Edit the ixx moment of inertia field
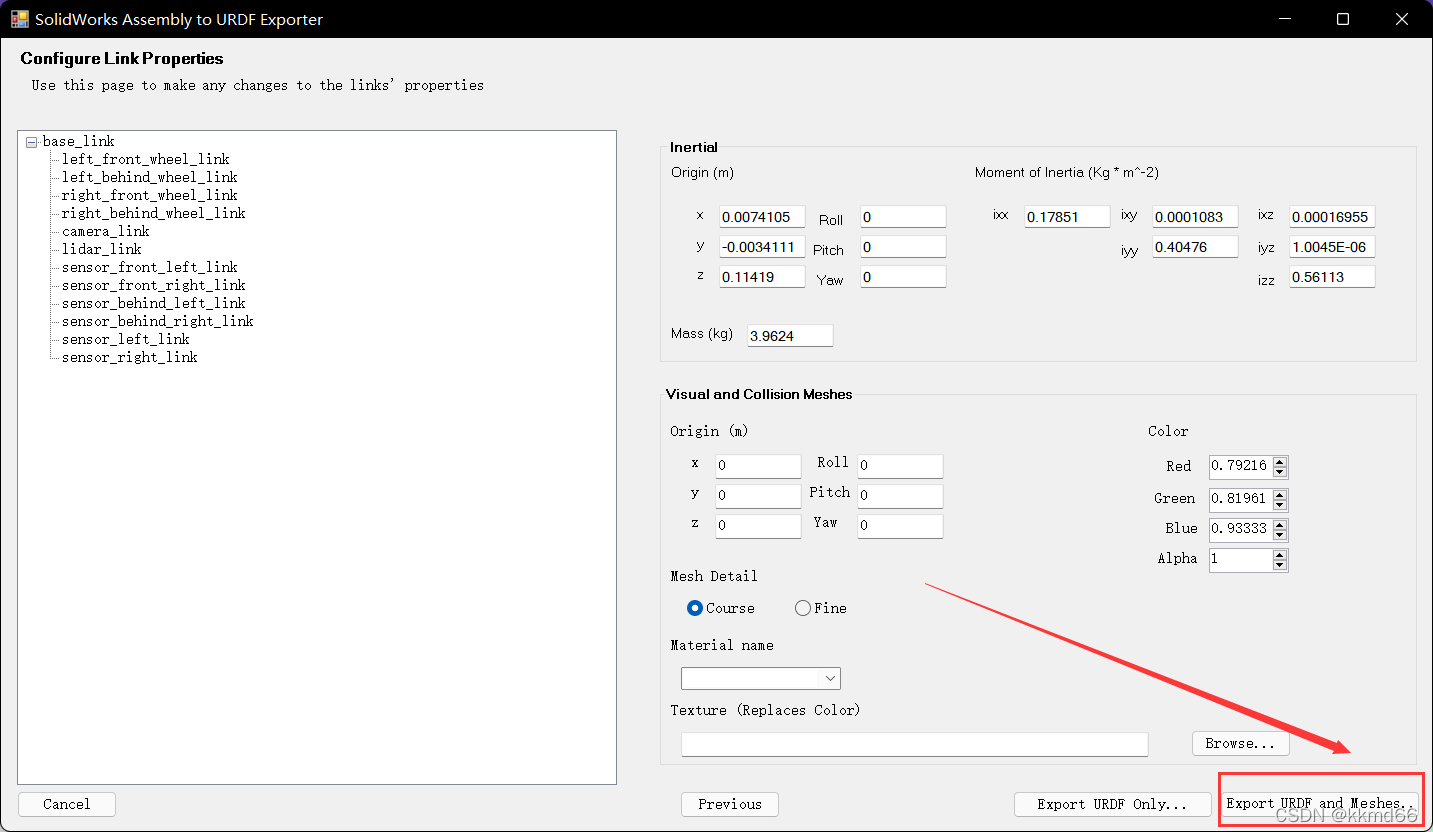This screenshot has width=1433, height=832. [x=1067, y=217]
